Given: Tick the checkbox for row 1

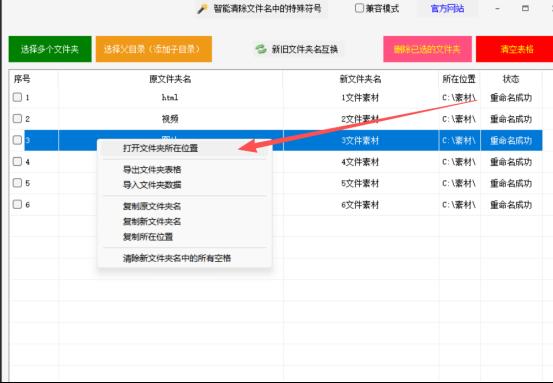Looking at the screenshot, I should 17,97.
